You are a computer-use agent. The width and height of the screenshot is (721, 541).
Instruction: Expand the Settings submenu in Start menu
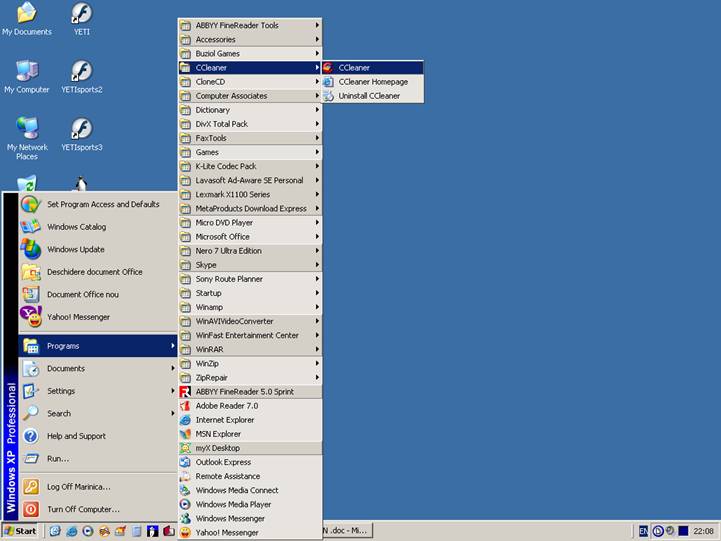click(x=61, y=391)
